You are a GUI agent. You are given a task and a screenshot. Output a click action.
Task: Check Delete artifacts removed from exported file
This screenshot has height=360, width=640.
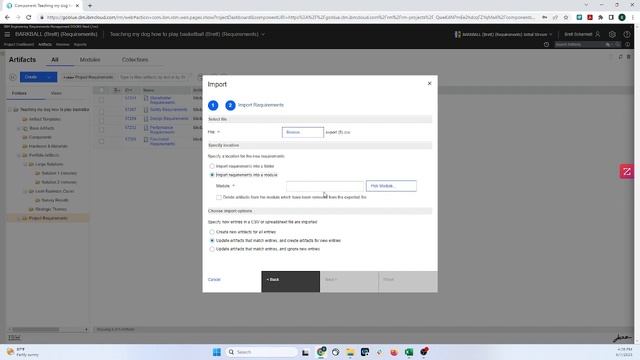click(219, 197)
